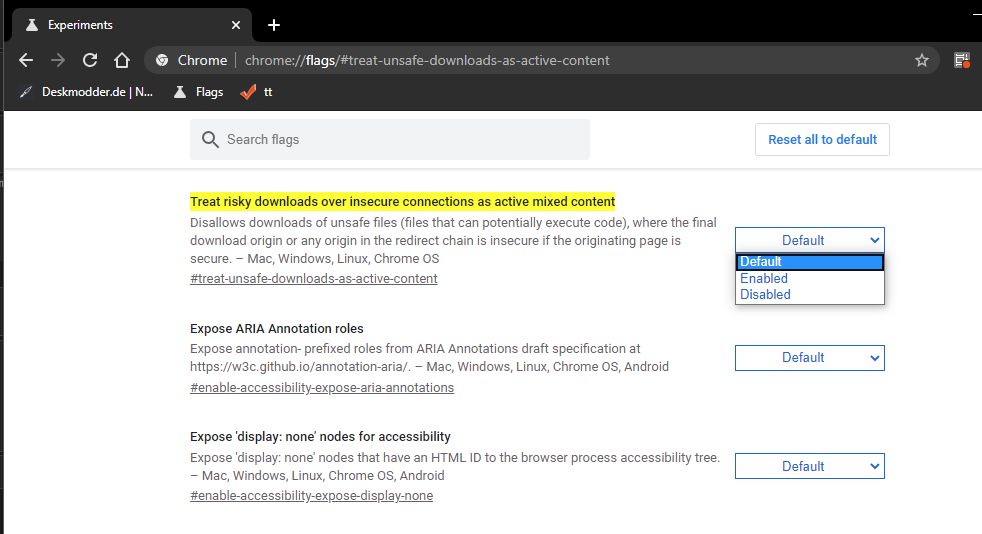Open the tt bookmark
Image resolution: width=982 pixels, height=534 pixels.
[x=257, y=92]
